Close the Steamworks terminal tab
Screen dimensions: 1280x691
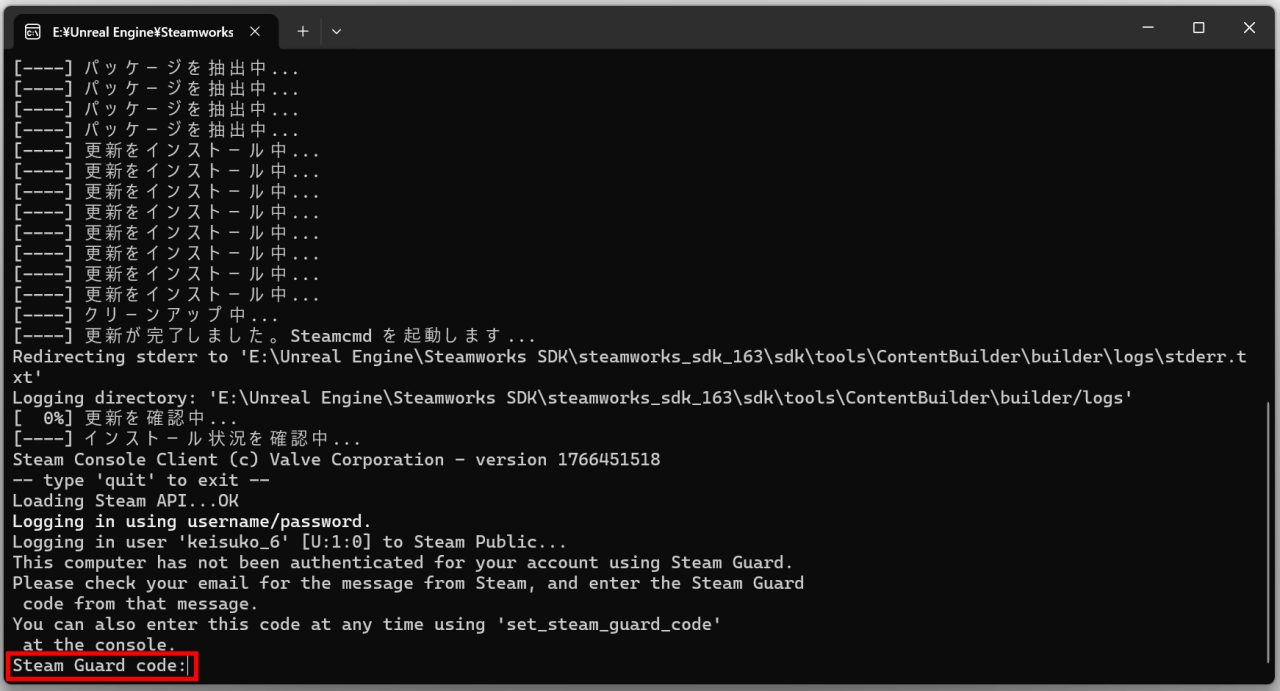255,31
